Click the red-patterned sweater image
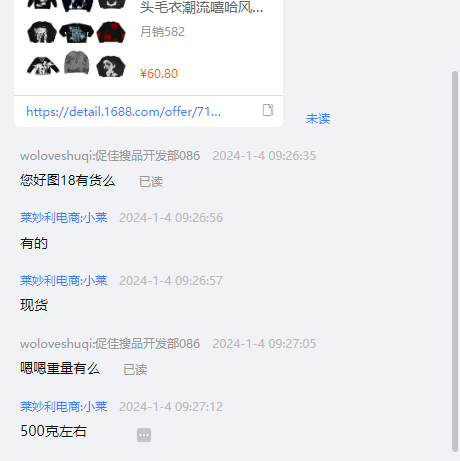Image resolution: width=460 pixels, height=461 pixels. [x=111, y=32]
